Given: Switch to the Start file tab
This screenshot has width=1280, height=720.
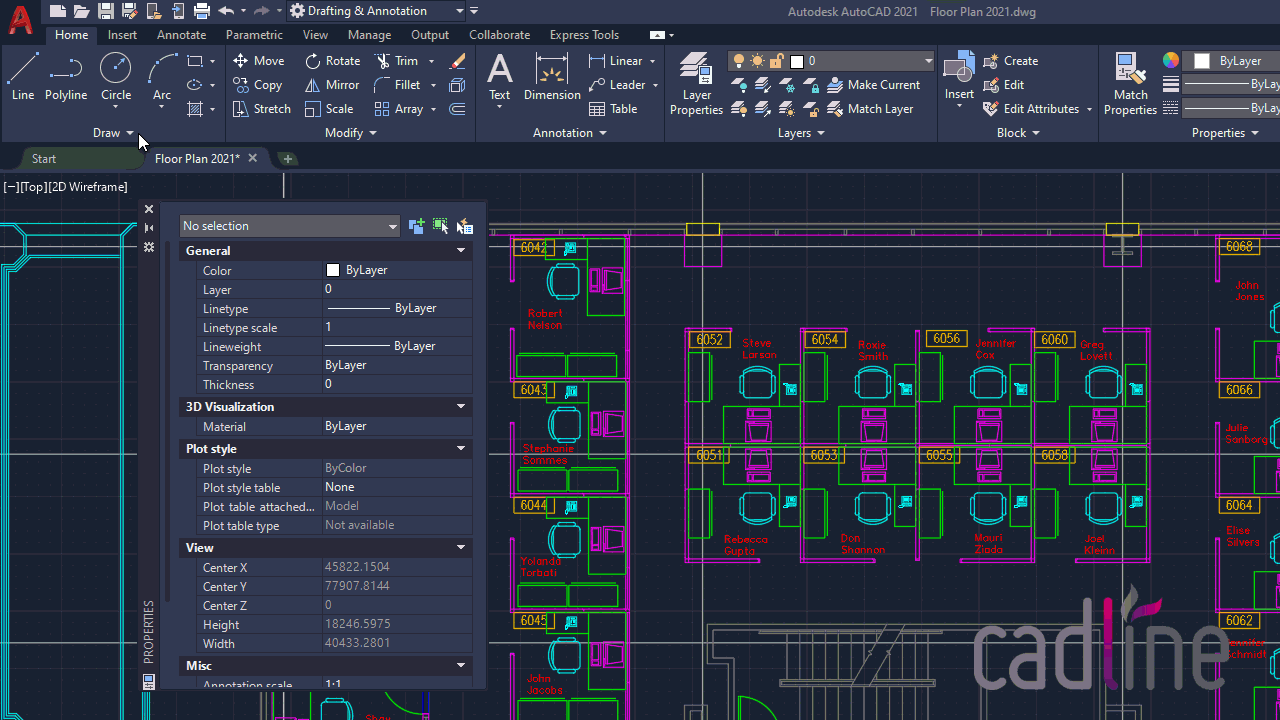Looking at the screenshot, I should pyautogui.click(x=44, y=159).
